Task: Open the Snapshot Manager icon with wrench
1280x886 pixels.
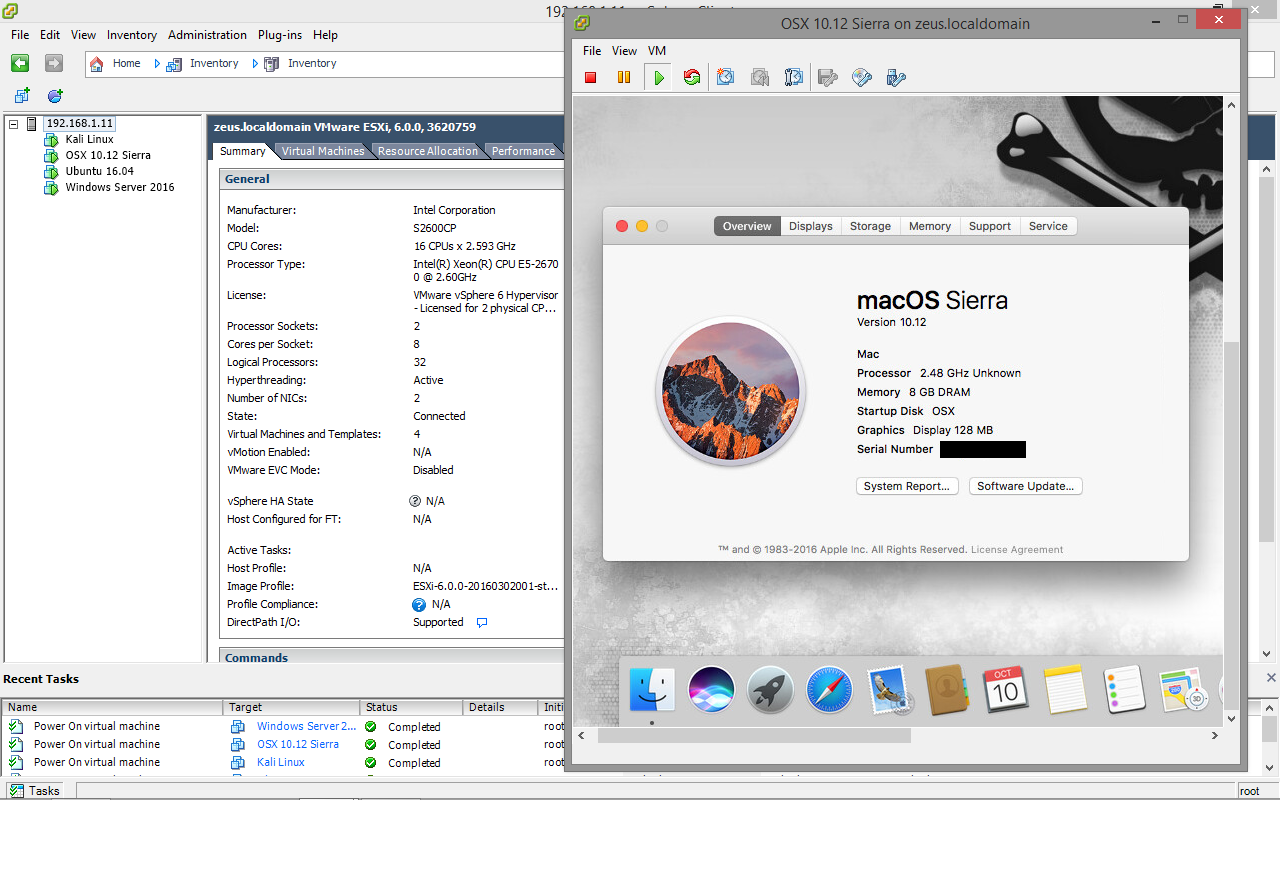Action: pyautogui.click(x=793, y=77)
